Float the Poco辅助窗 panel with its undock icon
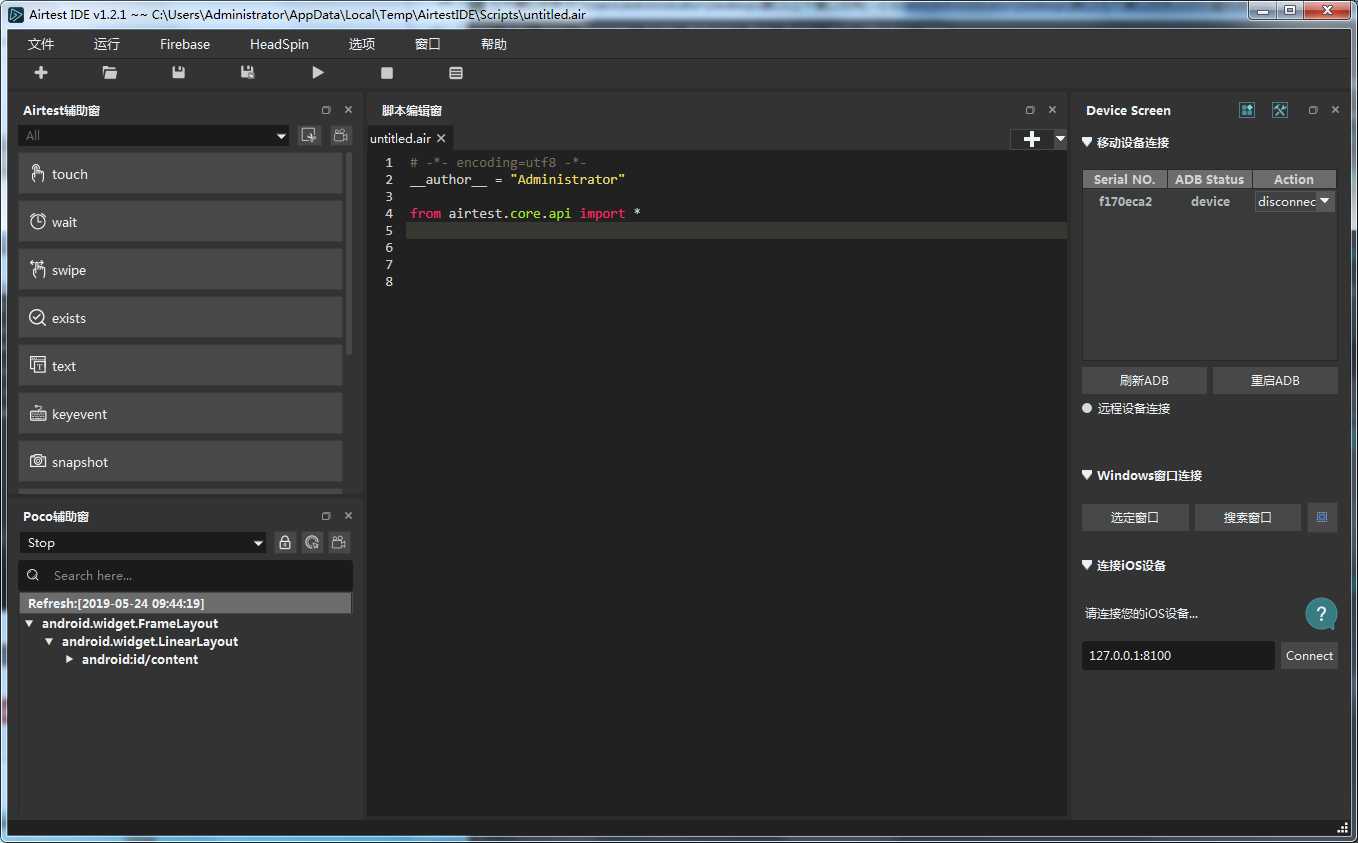The image size is (1358, 843). [326, 516]
